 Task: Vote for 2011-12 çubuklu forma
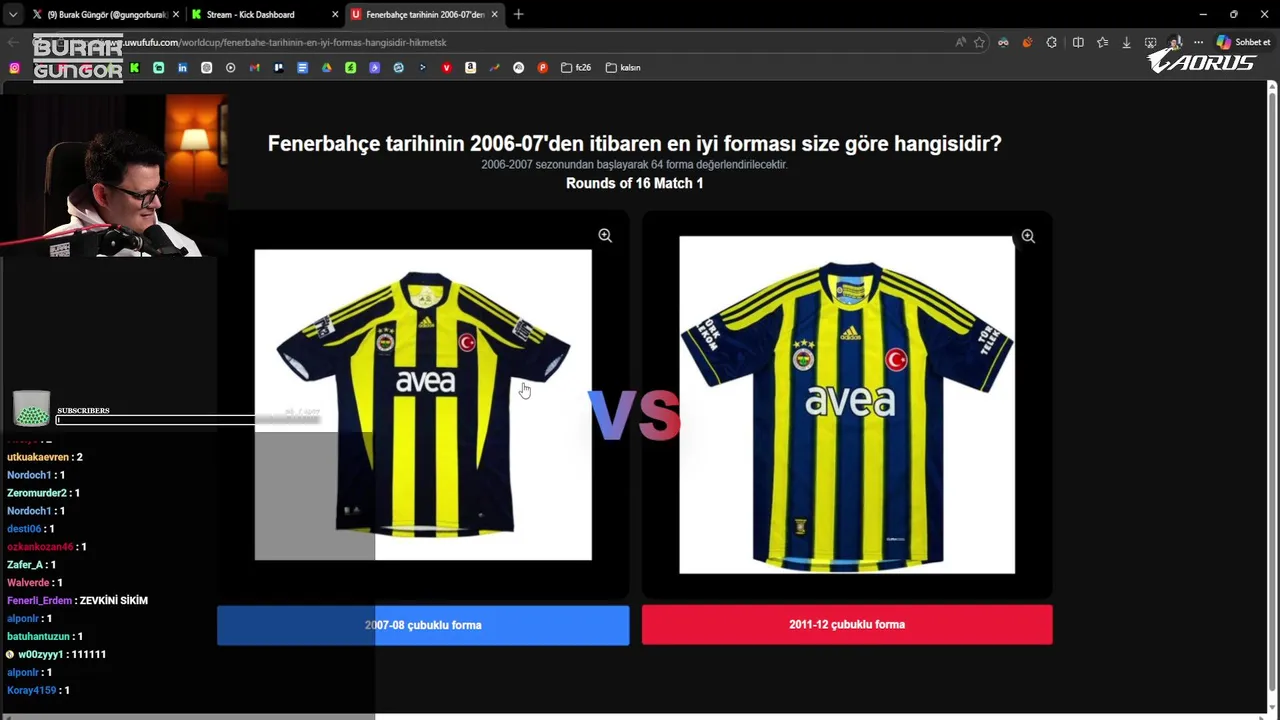[x=847, y=624]
